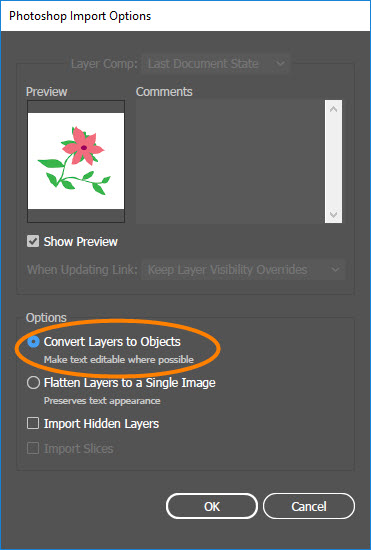Click the Make text editable where possible text
Viewport: 371px width, 550px height.
tap(119, 360)
